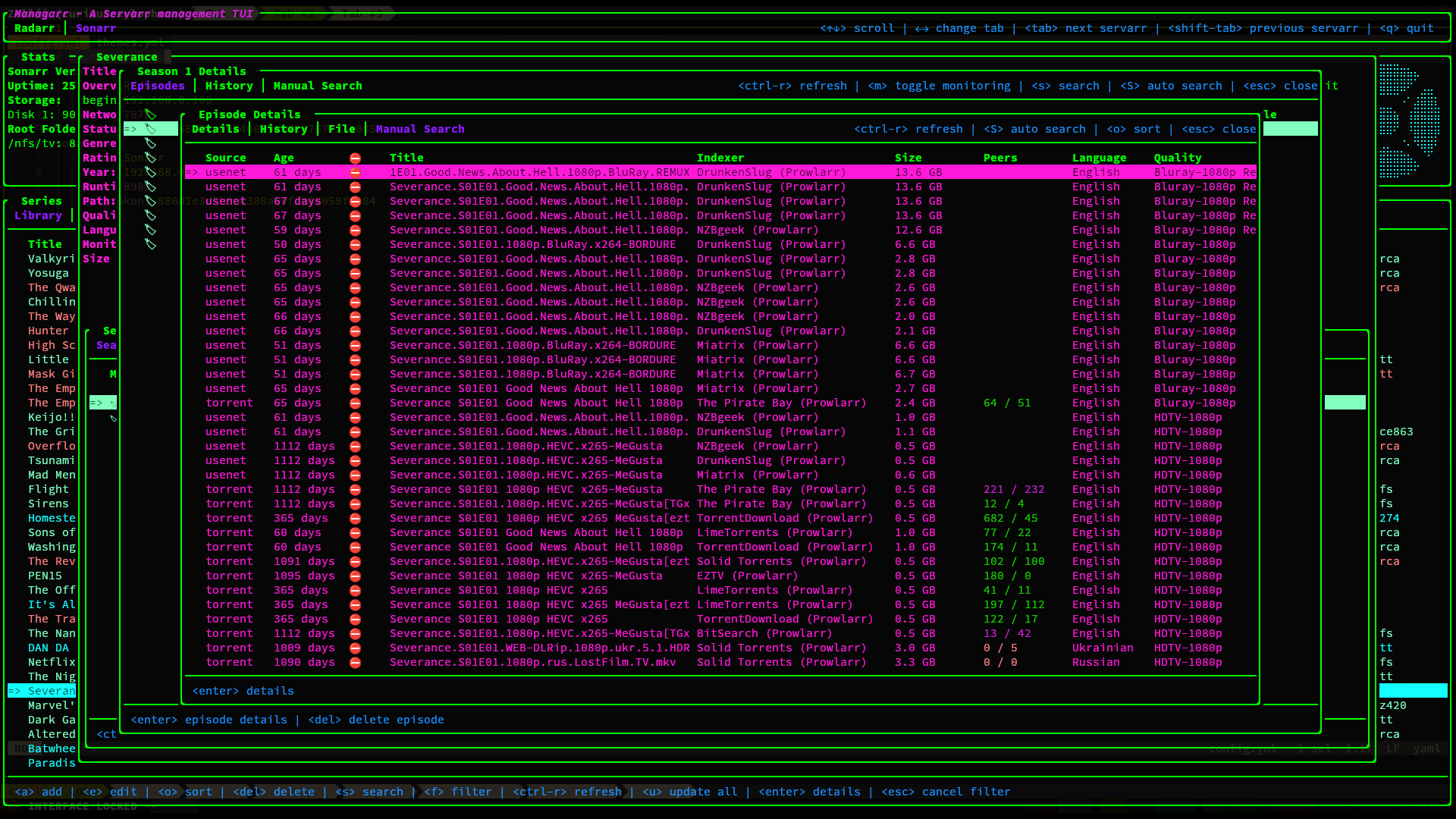
Task: Open the File tab in Episode Details
Action: click(x=341, y=130)
